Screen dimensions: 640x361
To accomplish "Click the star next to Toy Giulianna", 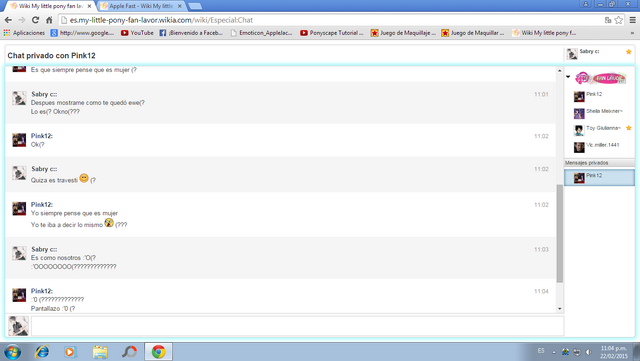I will click(629, 128).
